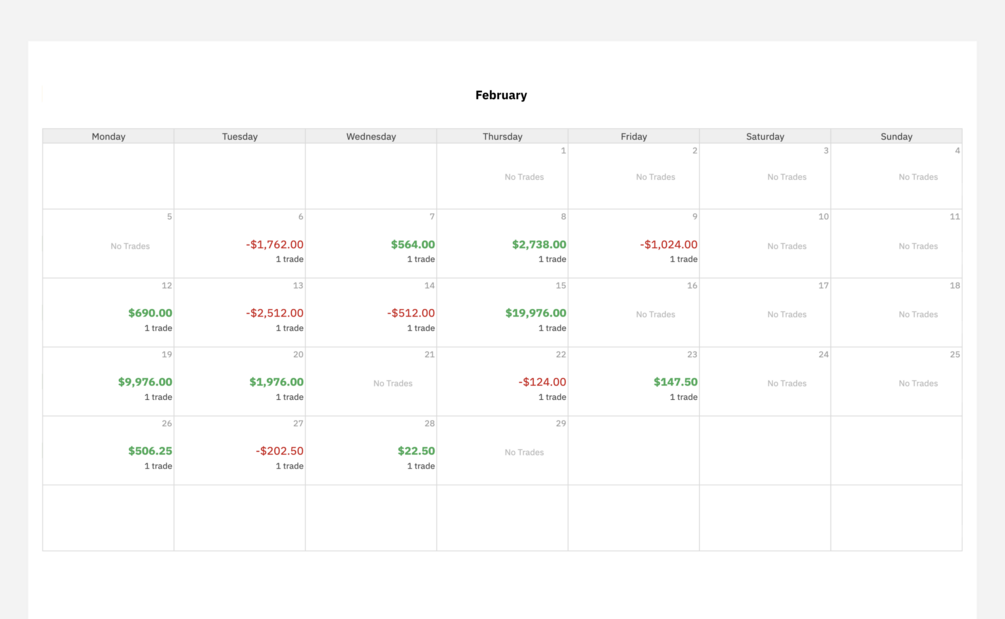Click day number 18 on Sunday
Screen dimensions: 1005x619
click(x=955, y=285)
